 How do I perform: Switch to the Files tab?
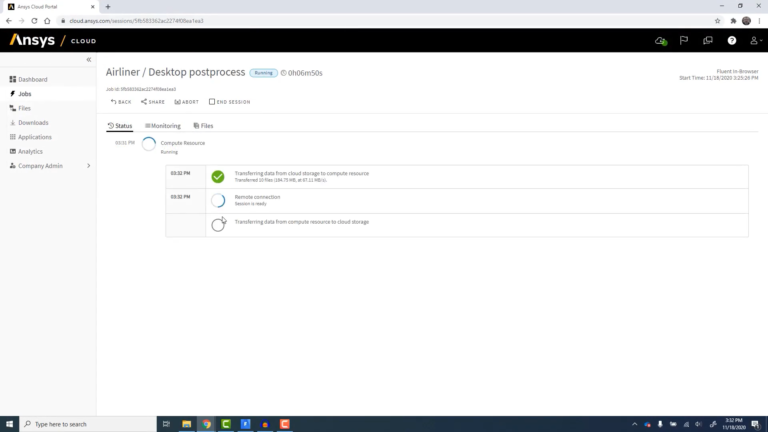(203, 126)
